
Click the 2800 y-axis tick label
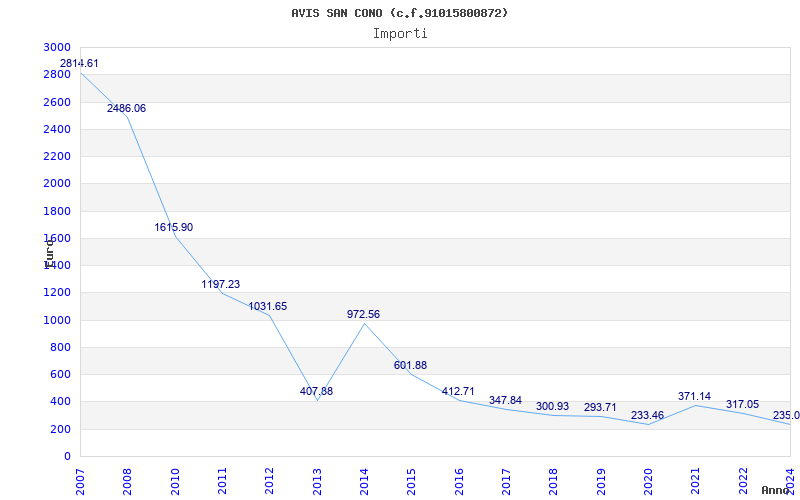point(57,75)
